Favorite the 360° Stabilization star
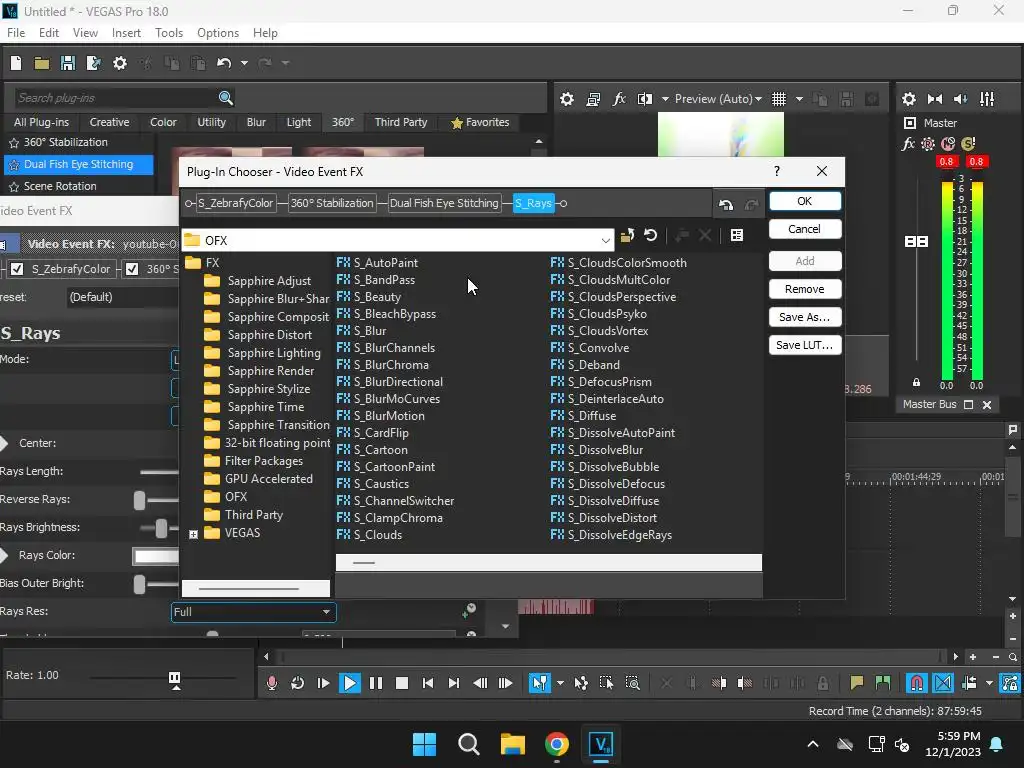 coord(14,143)
